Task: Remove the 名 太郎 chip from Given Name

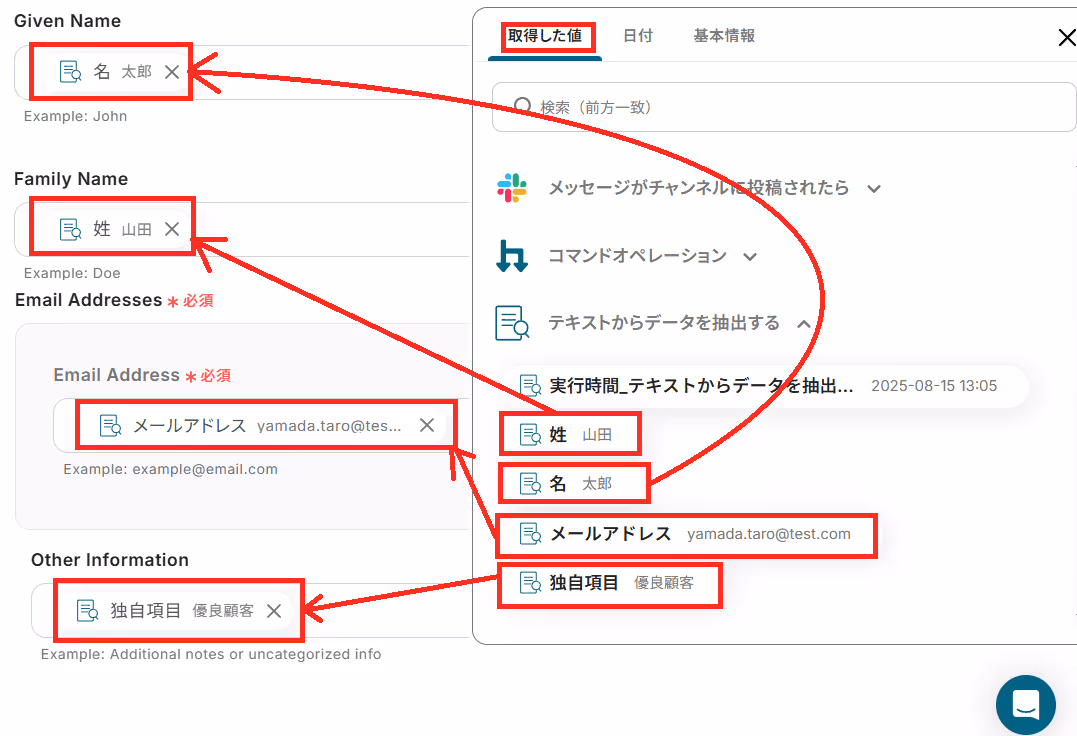Action: click(172, 72)
